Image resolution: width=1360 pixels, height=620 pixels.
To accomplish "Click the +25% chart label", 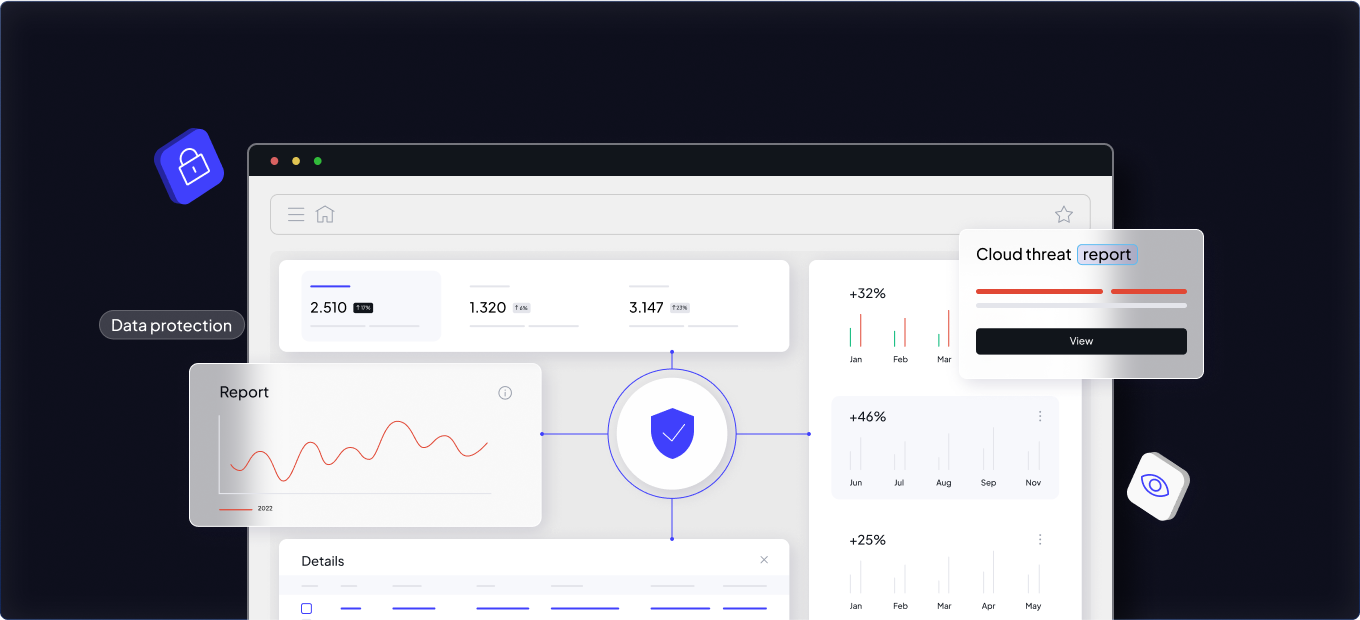I will pos(867,539).
